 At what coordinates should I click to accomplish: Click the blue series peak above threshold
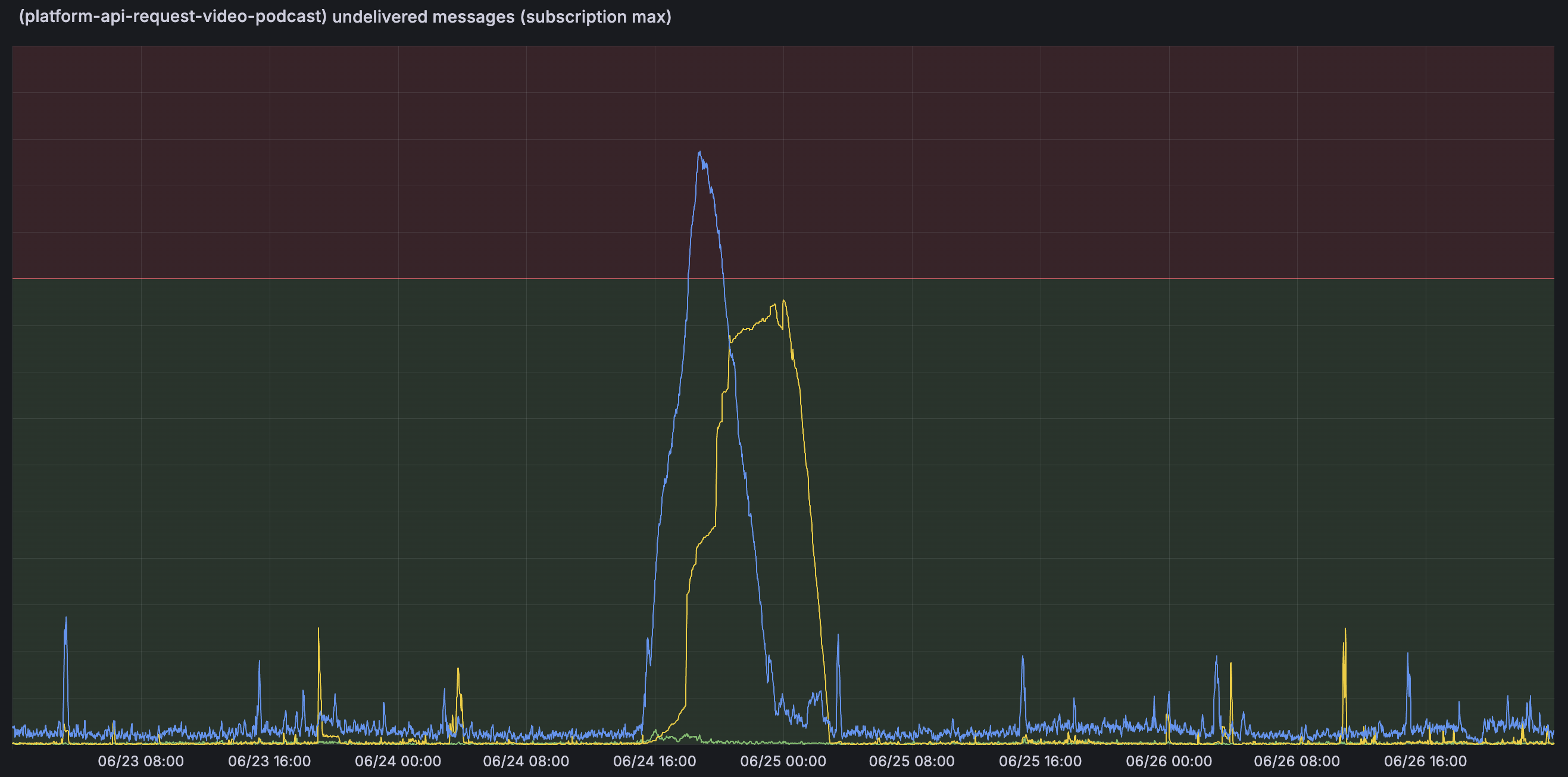pos(699,152)
